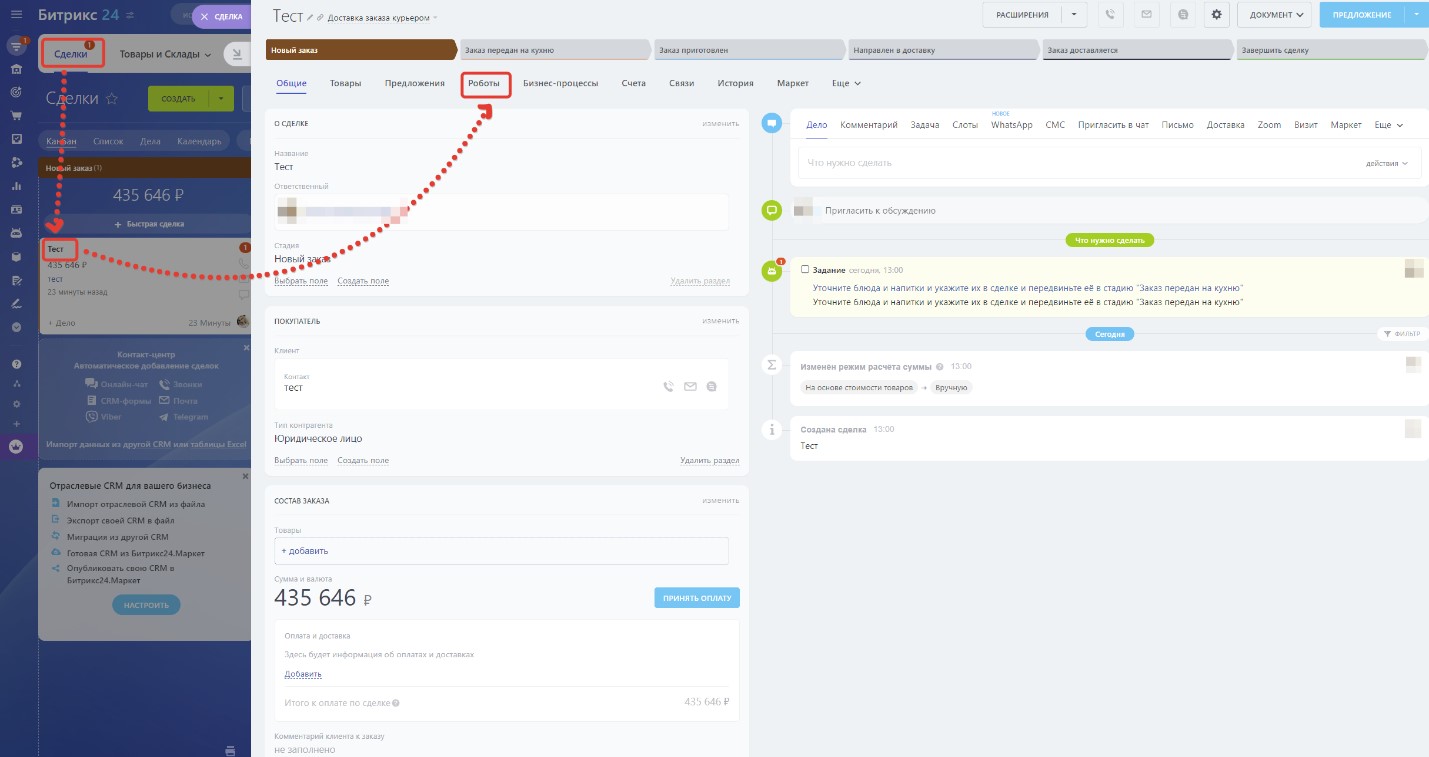Image resolution: width=1429 pixels, height=757 pixels.
Task: Click the arrow beside Расширения button
Action: coord(1073,15)
